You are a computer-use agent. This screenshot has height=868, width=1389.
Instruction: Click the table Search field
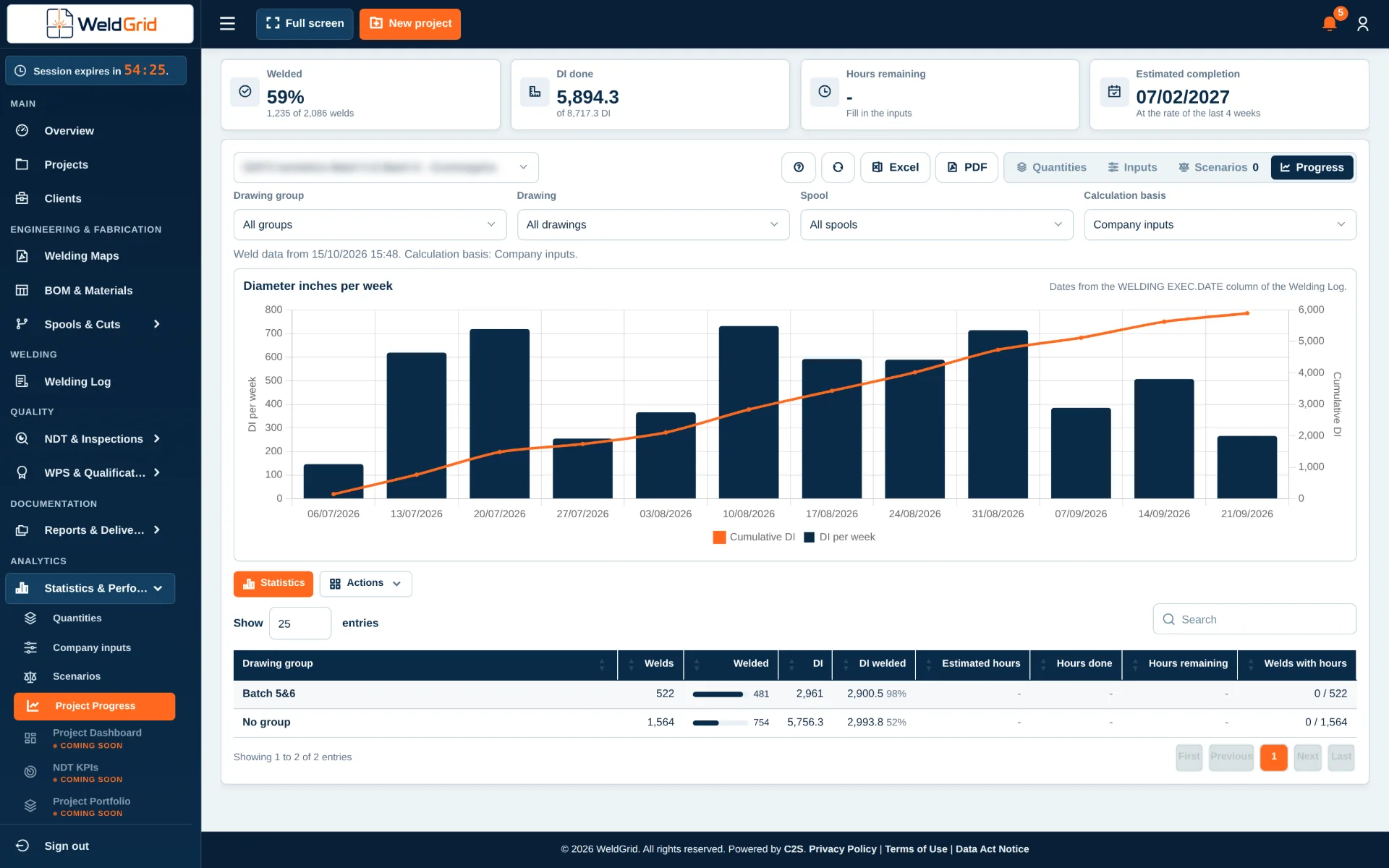(x=1254, y=619)
